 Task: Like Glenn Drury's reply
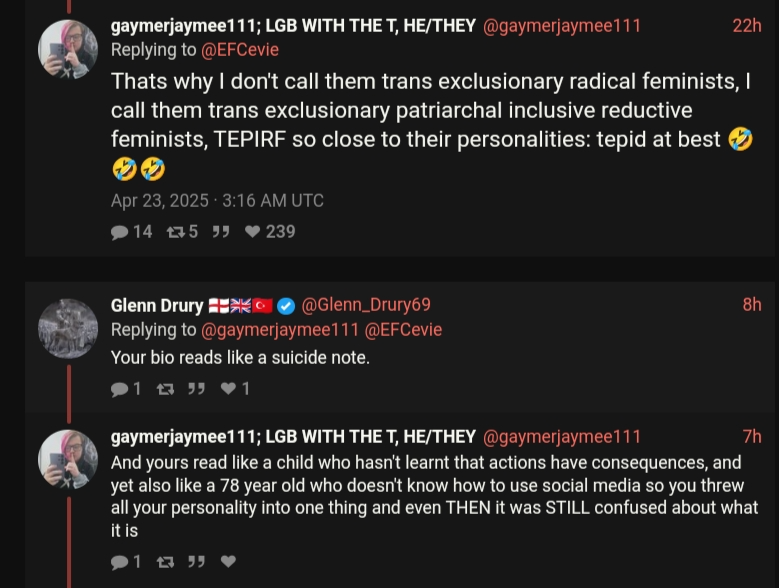click(x=228, y=389)
